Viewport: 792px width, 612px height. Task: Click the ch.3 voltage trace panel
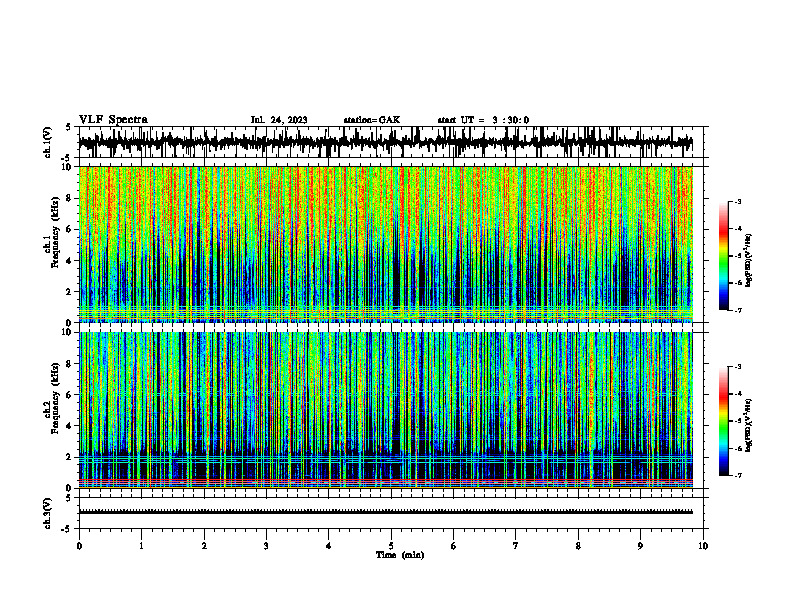393,513
